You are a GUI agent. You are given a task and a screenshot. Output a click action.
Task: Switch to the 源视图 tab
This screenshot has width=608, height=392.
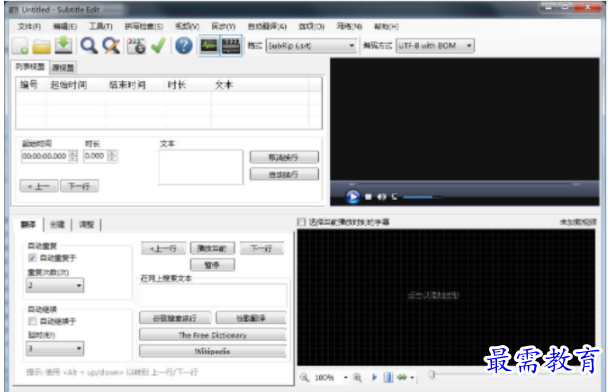point(63,68)
